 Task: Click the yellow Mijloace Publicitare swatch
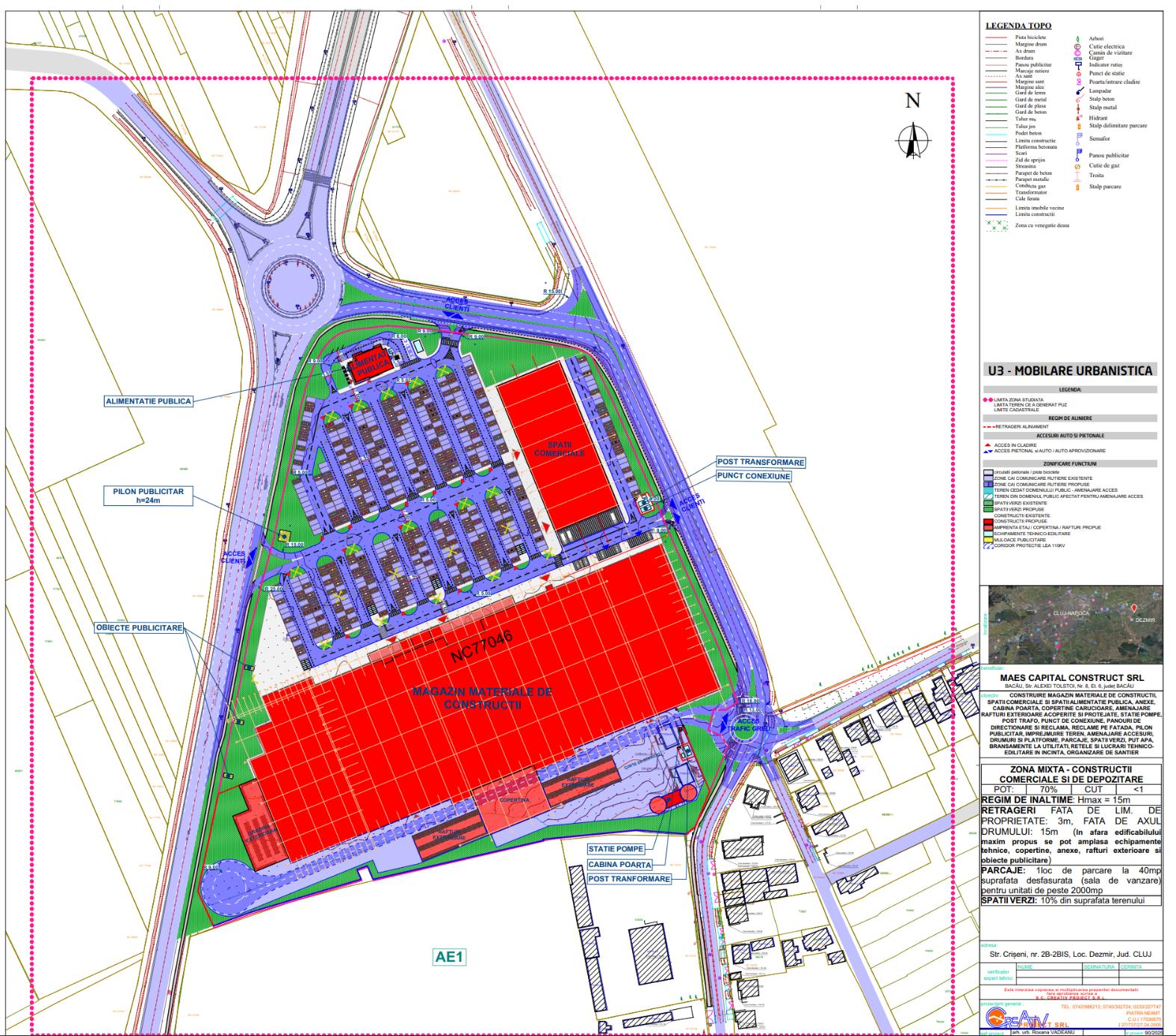click(988, 539)
